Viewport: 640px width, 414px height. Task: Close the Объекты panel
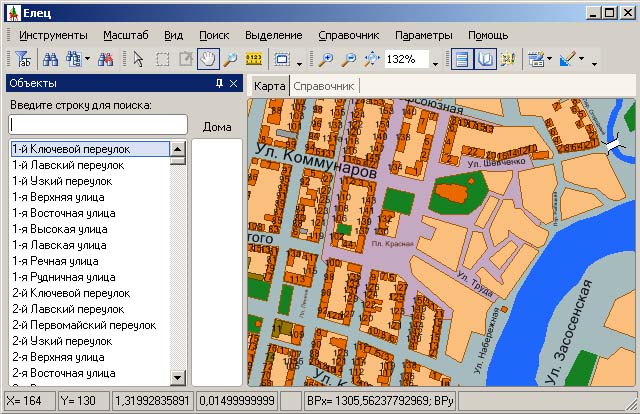pyautogui.click(x=233, y=83)
